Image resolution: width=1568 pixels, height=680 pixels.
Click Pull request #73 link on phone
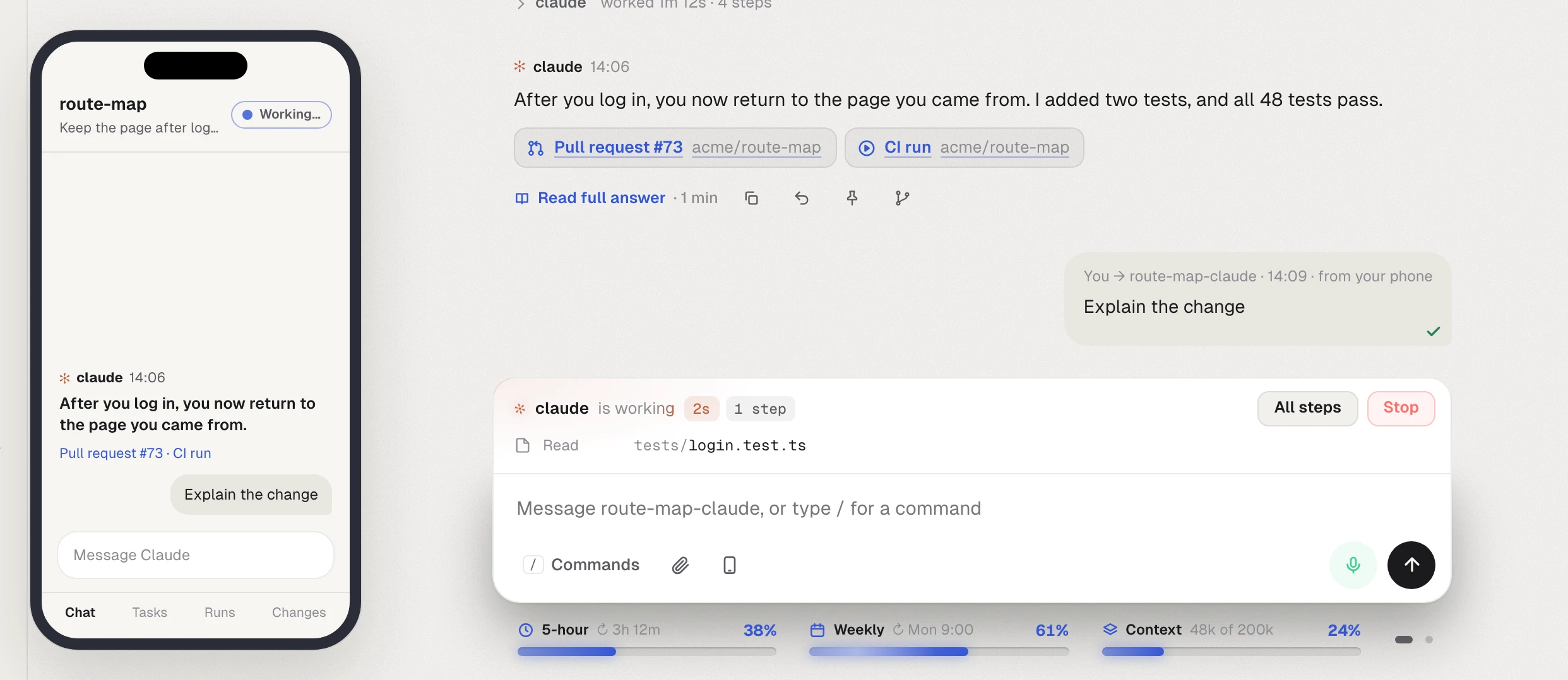[x=111, y=453]
